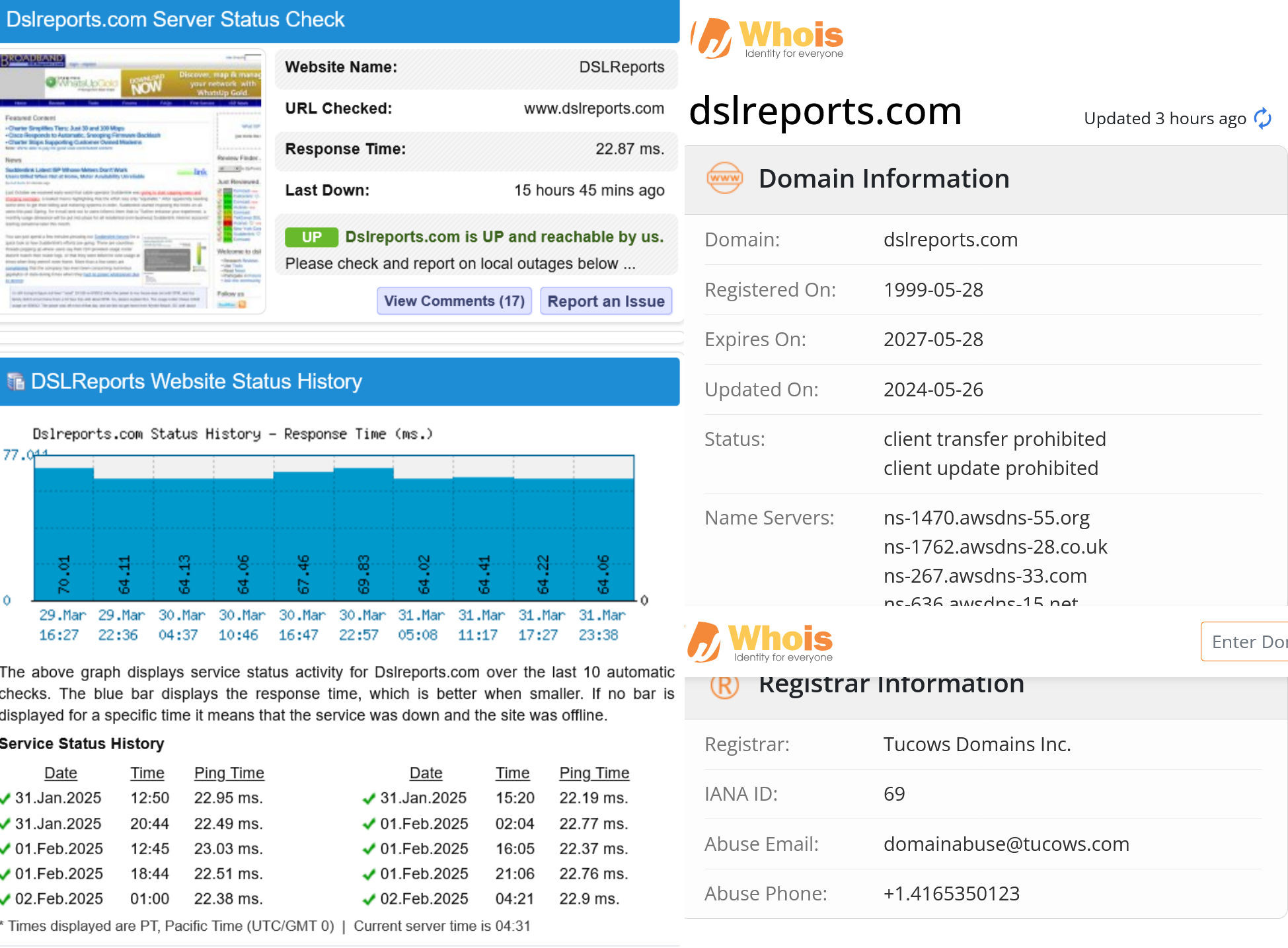
Task: Click the right Time column header
Action: 513,773
